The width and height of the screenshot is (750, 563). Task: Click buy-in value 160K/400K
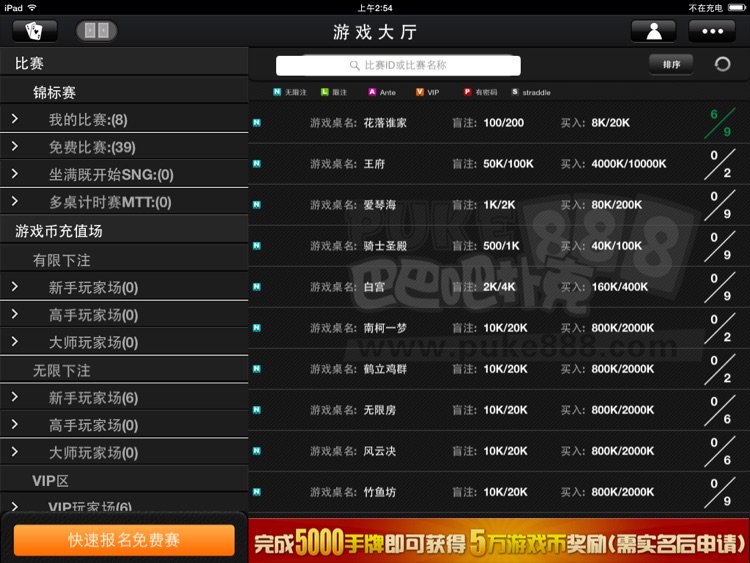point(620,287)
